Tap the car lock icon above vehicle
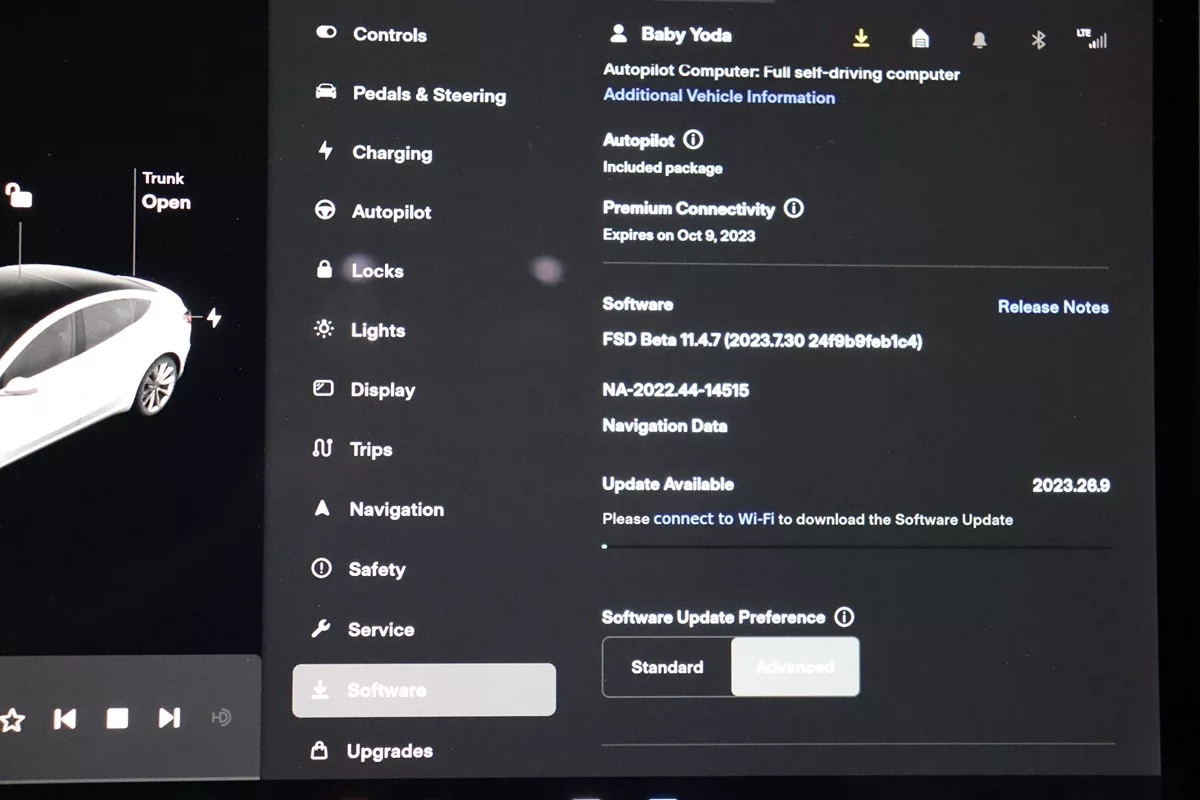Screen dimensions: 1200x800 pos(18,194)
